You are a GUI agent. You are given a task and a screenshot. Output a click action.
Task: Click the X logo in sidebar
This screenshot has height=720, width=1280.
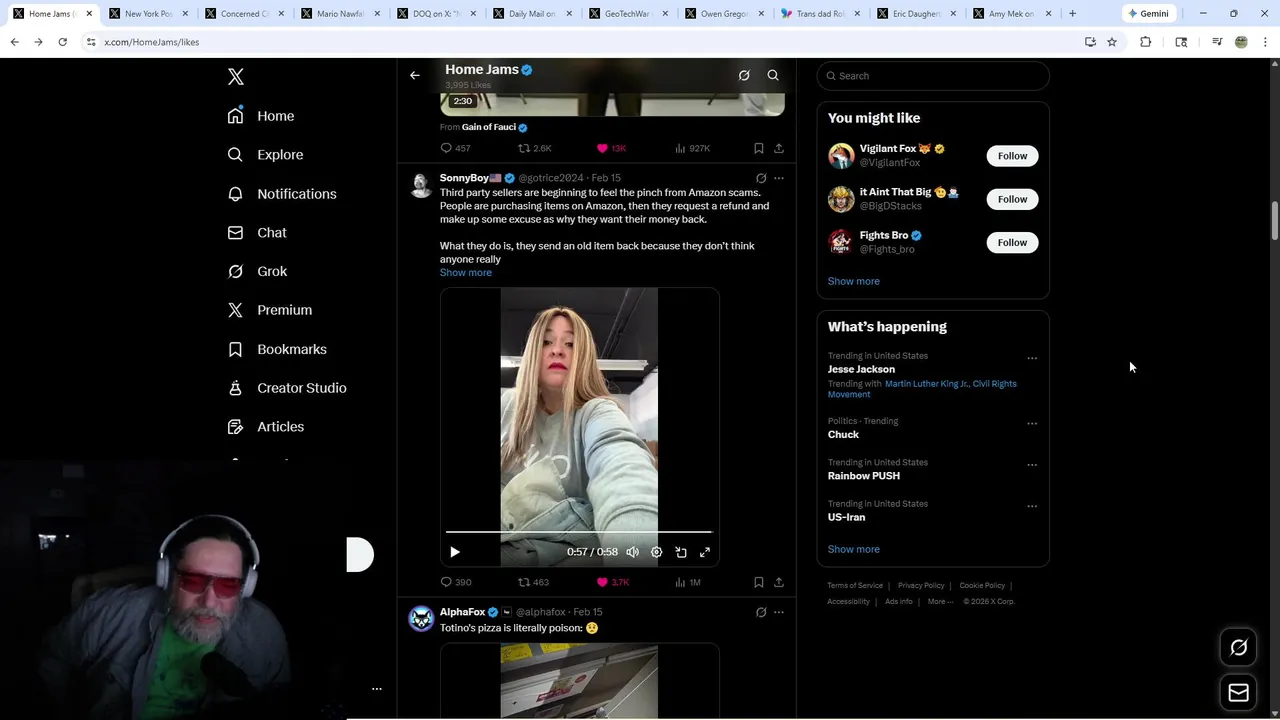pos(236,77)
